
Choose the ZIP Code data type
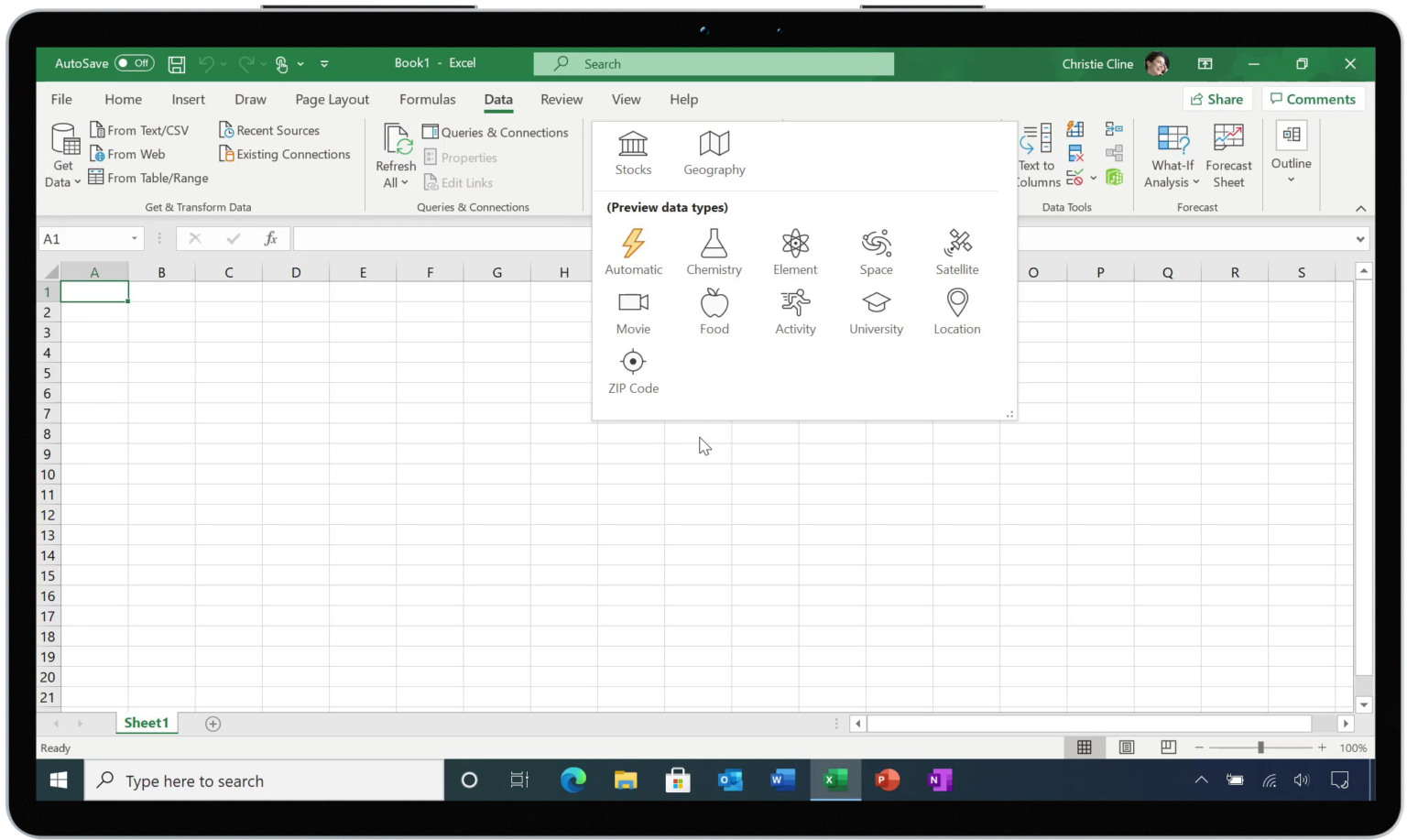click(x=633, y=371)
